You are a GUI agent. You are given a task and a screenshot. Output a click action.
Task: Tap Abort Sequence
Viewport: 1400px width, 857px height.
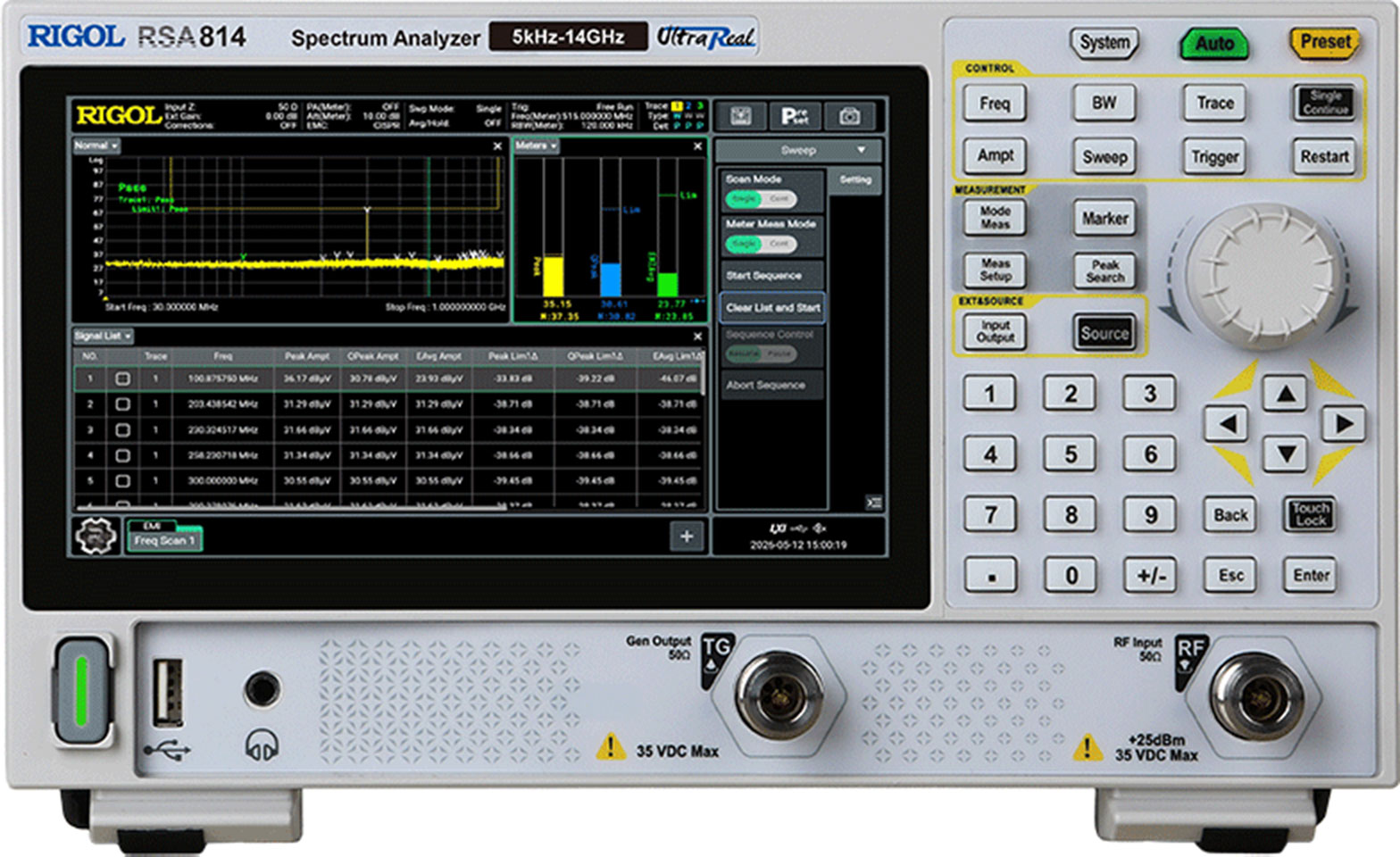[x=771, y=385]
